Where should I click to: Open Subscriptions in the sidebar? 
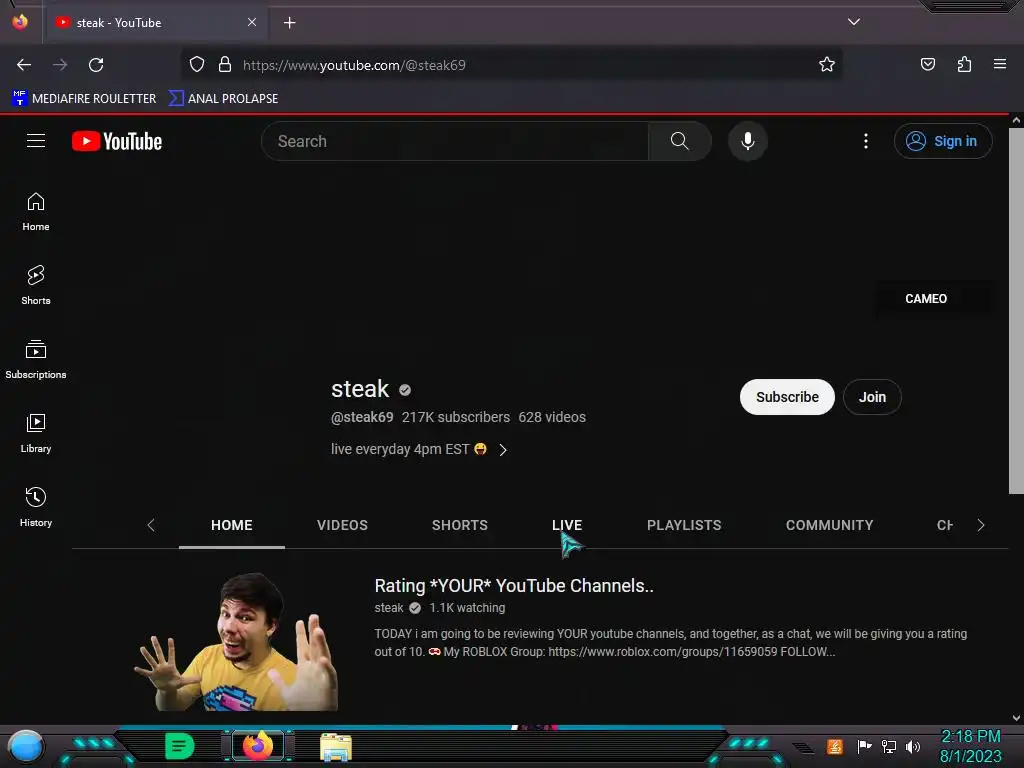[36, 359]
